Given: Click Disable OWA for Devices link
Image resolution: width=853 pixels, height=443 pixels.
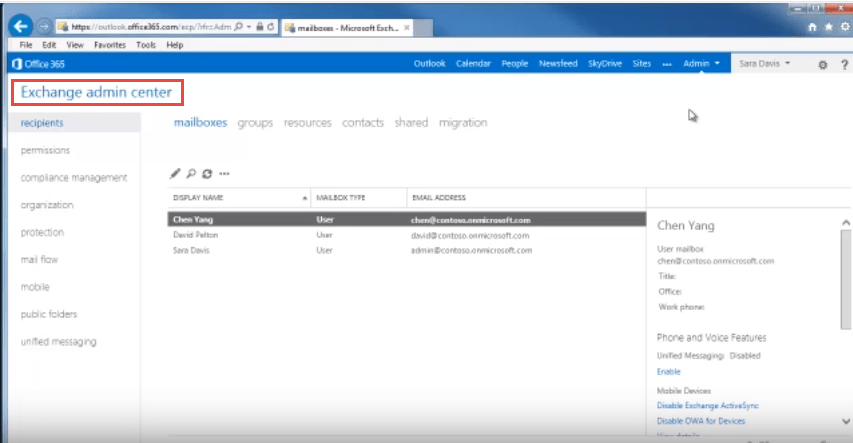Looking at the screenshot, I should point(701,421).
